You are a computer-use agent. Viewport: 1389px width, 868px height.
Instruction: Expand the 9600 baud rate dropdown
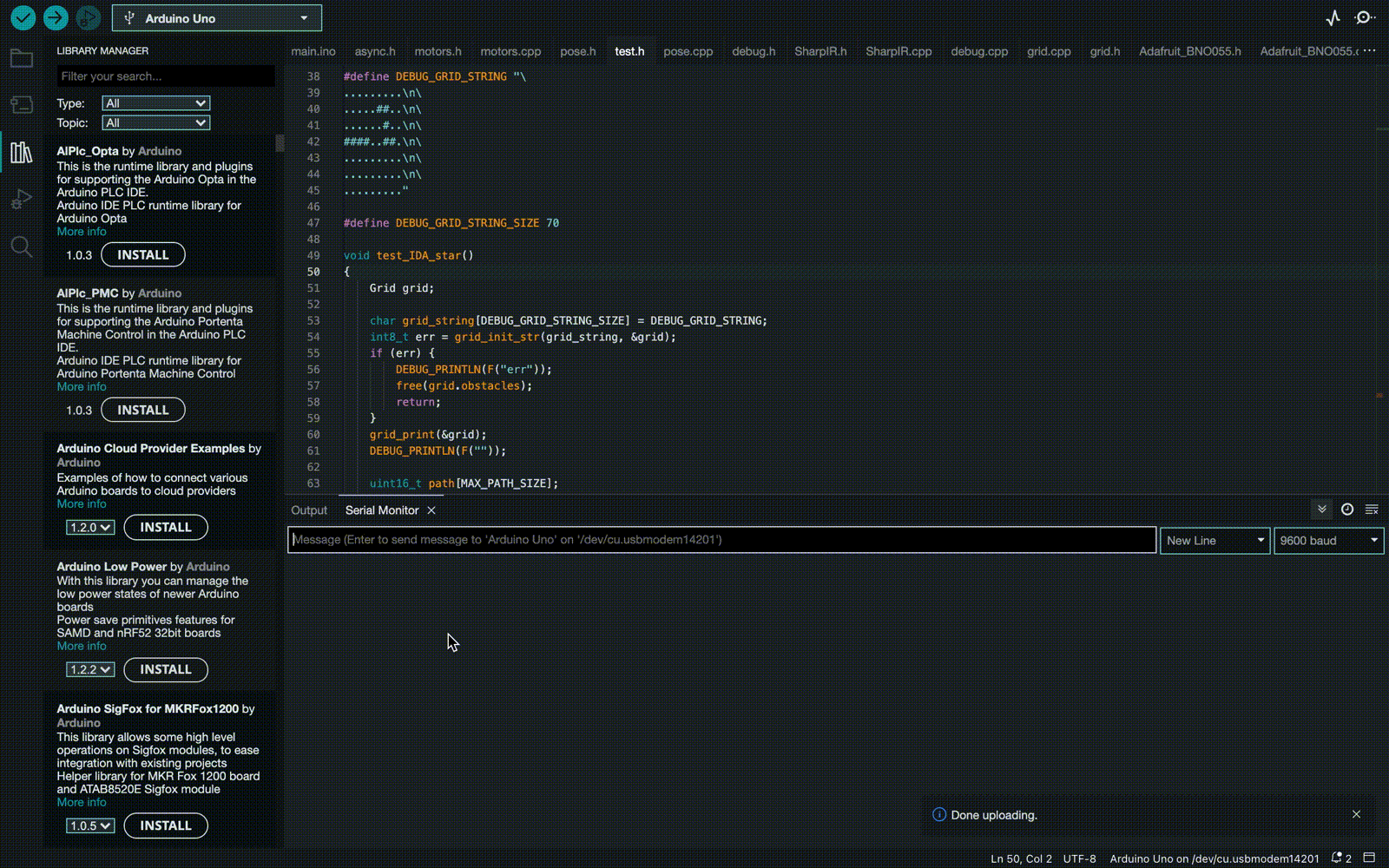1327,541
